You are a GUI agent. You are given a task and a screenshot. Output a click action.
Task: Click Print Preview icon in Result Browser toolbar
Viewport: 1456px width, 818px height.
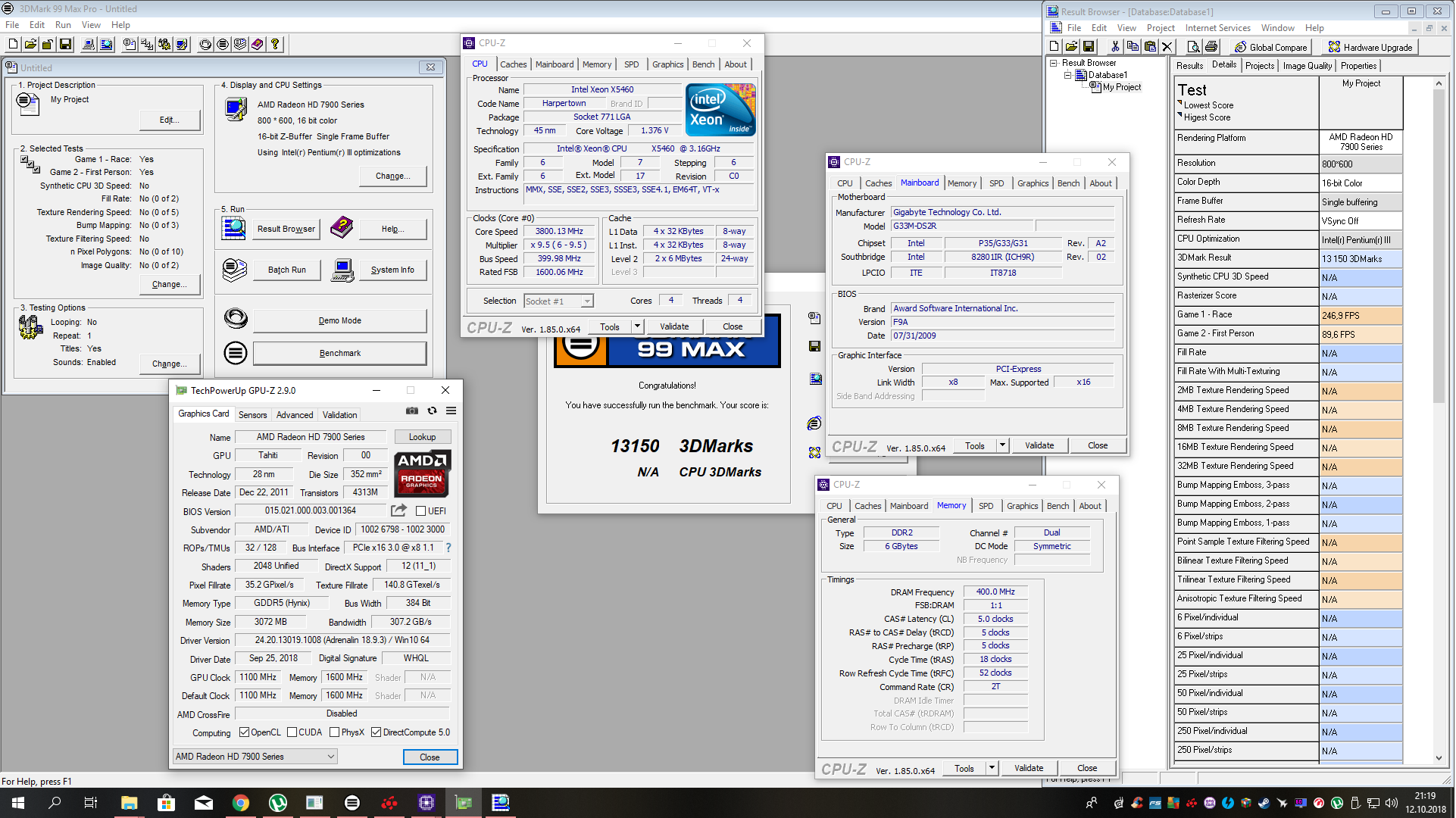(x=1193, y=47)
